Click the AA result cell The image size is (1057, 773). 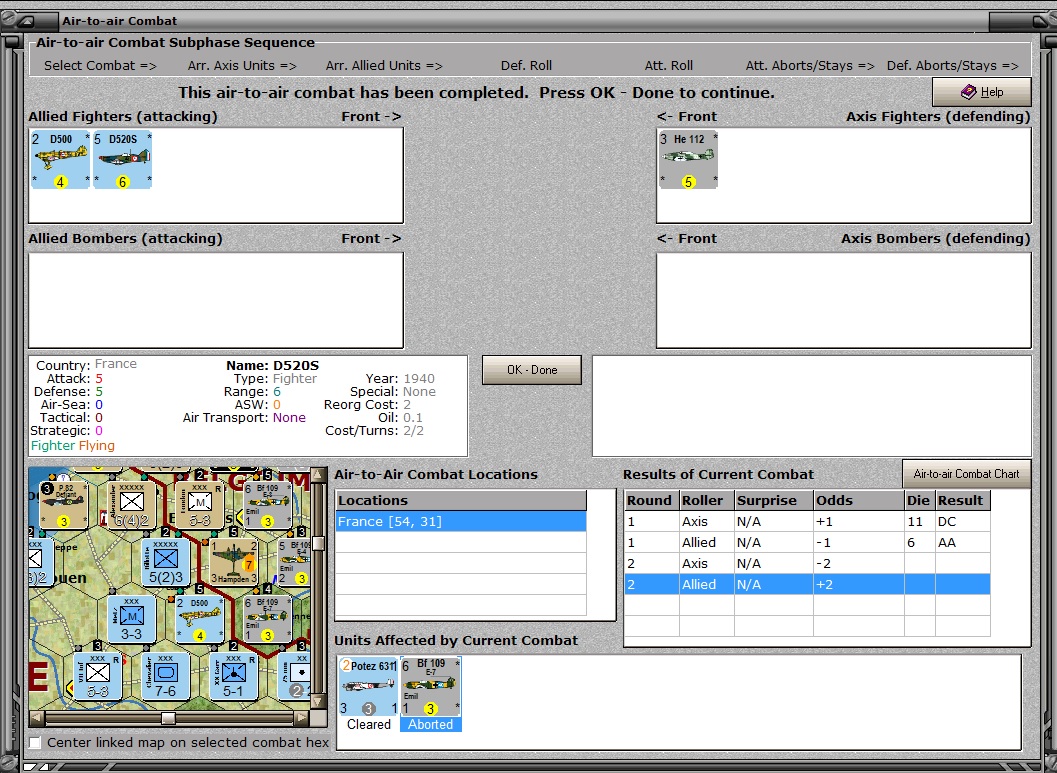(x=963, y=543)
